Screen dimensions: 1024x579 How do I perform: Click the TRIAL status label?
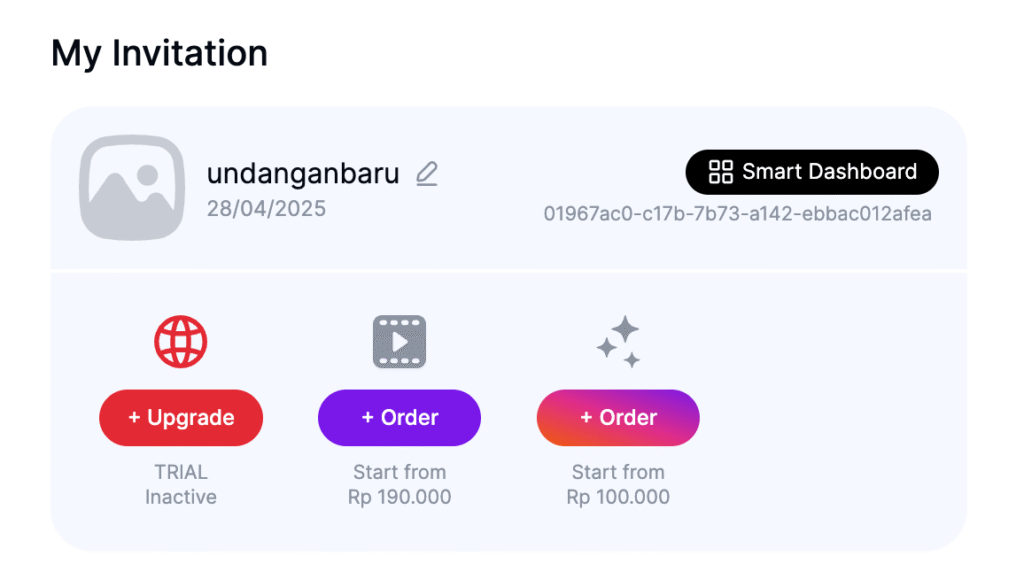(x=181, y=472)
